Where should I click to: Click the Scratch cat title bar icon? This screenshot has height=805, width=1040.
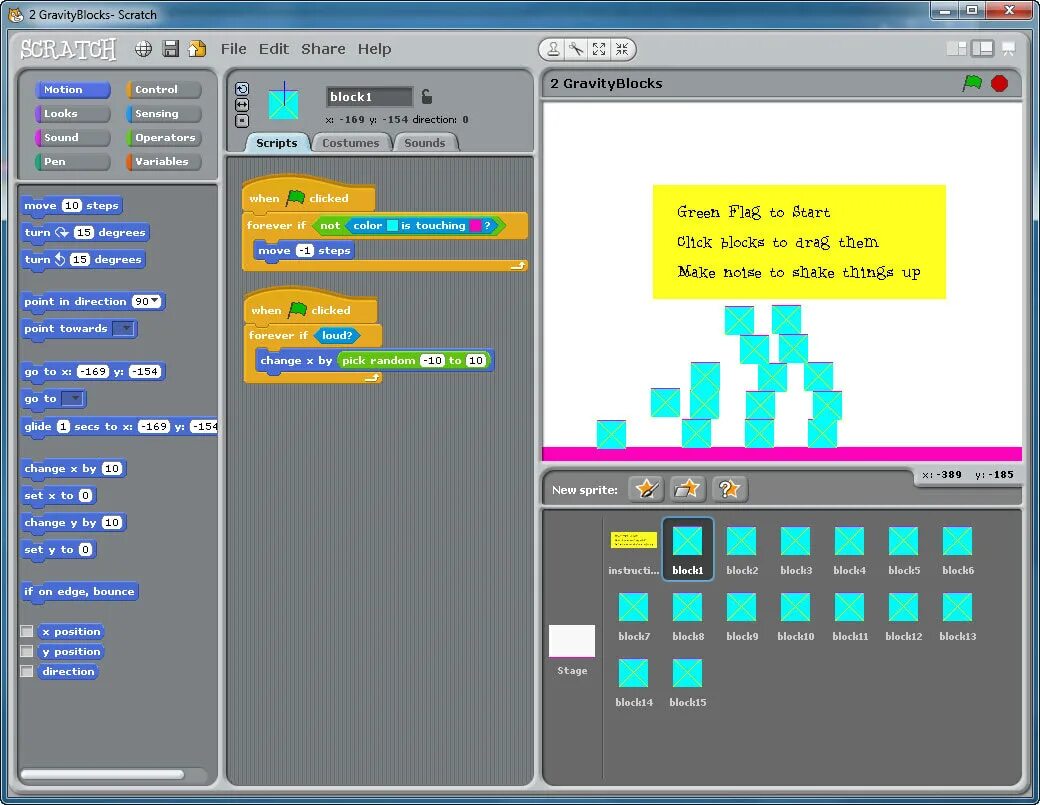point(15,14)
